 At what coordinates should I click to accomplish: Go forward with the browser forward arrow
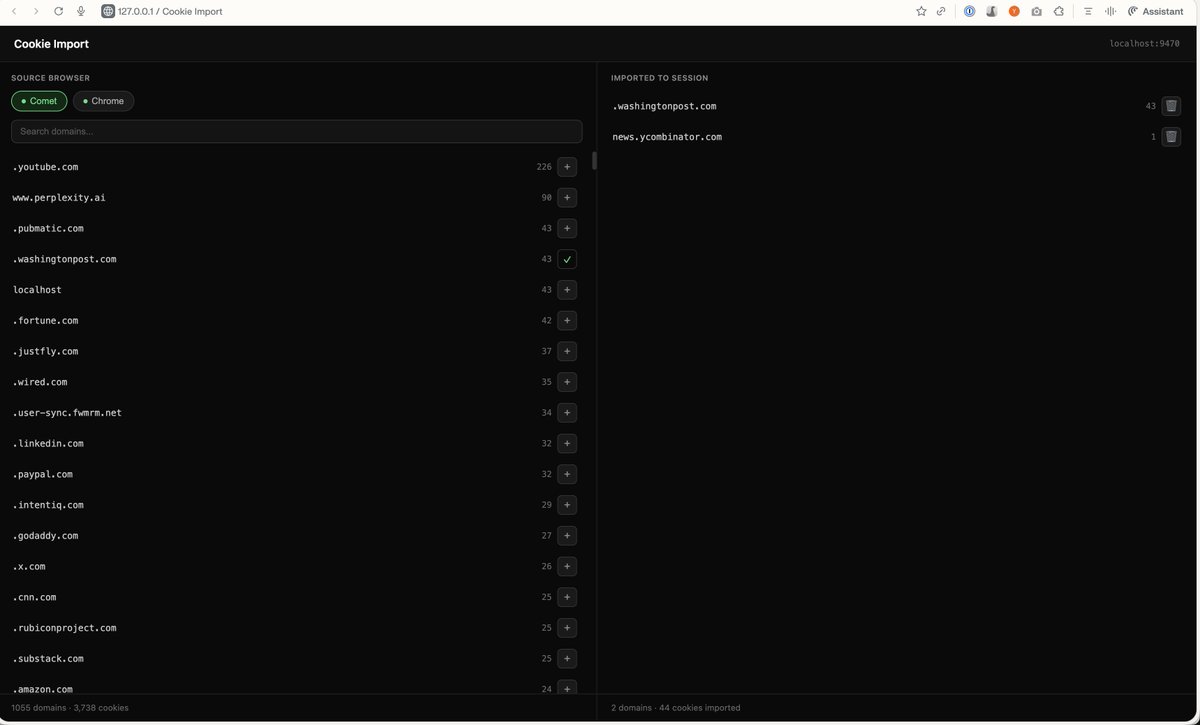click(x=36, y=11)
